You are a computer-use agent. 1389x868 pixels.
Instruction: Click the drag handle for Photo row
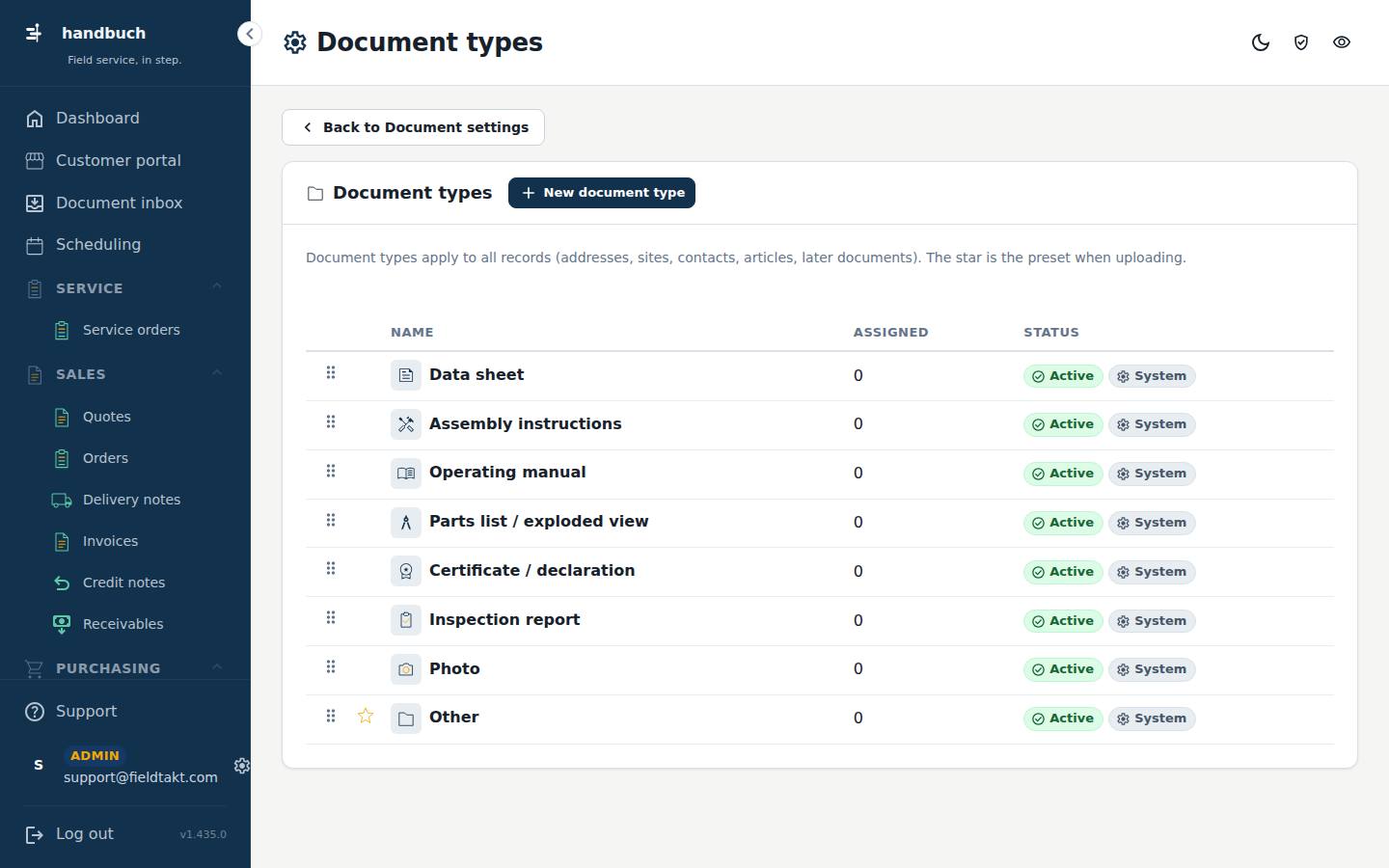[x=331, y=666]
